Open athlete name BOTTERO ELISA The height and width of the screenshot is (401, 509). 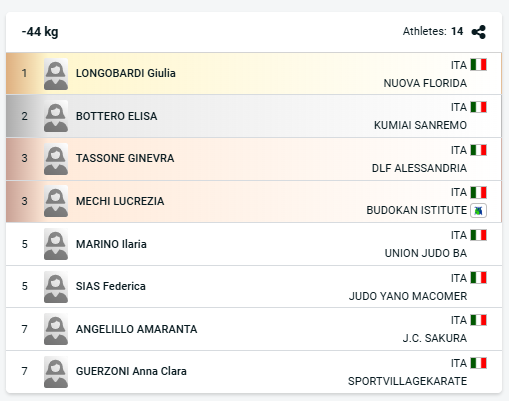click(117, 116)
